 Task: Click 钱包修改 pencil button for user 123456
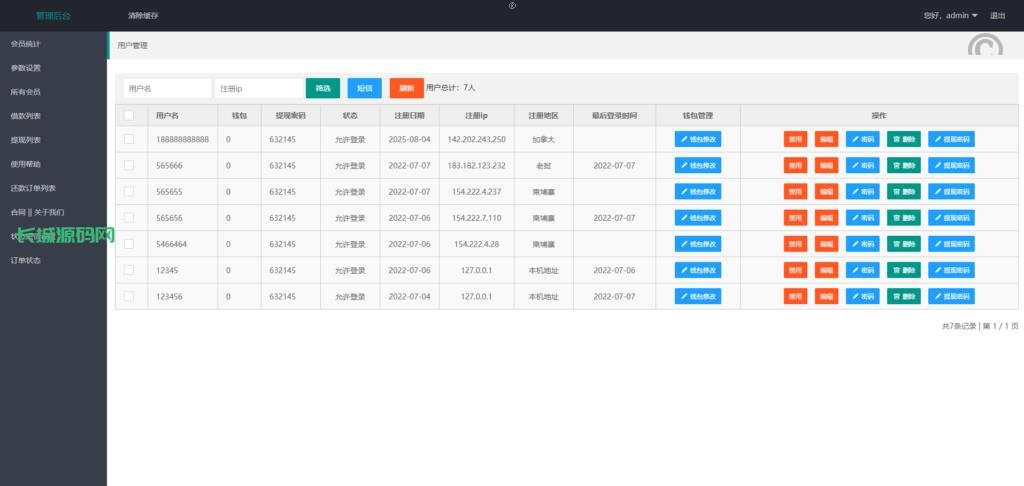[698, 295]
